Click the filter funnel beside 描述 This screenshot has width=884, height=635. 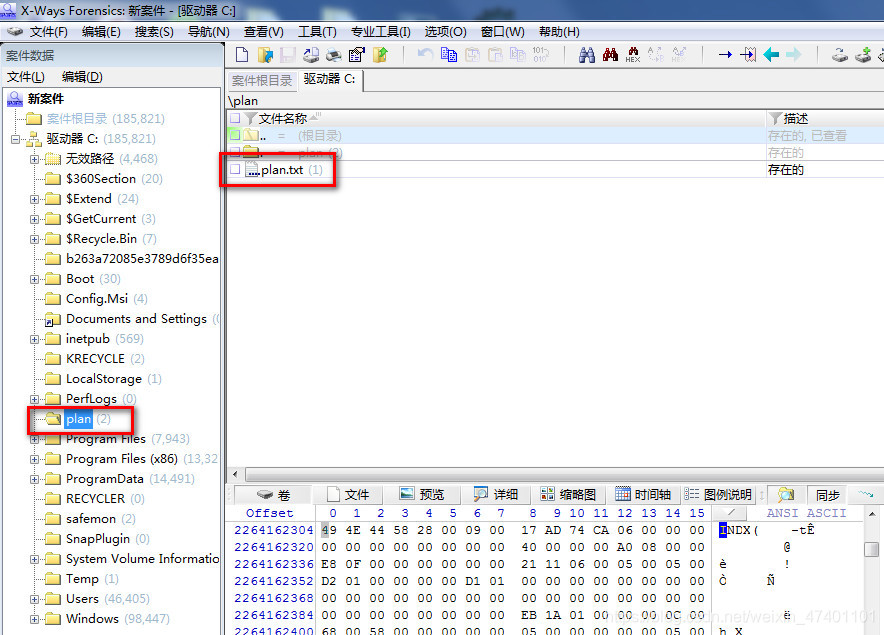click(x=776, y=118)
